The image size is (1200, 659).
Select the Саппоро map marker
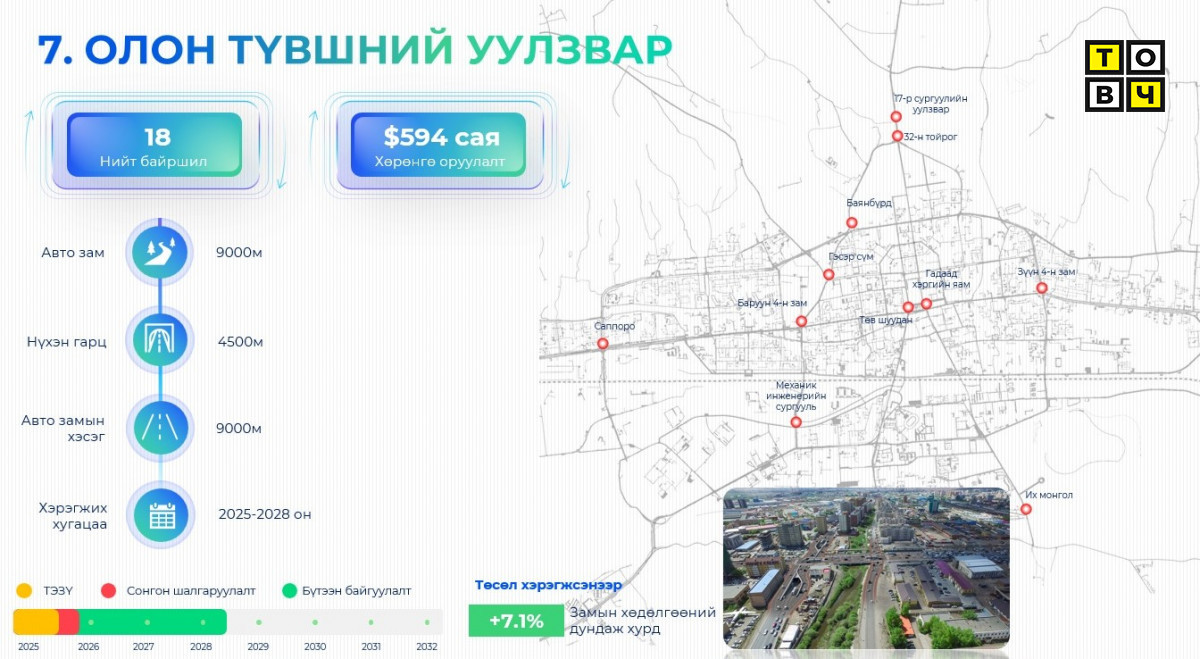603,344
